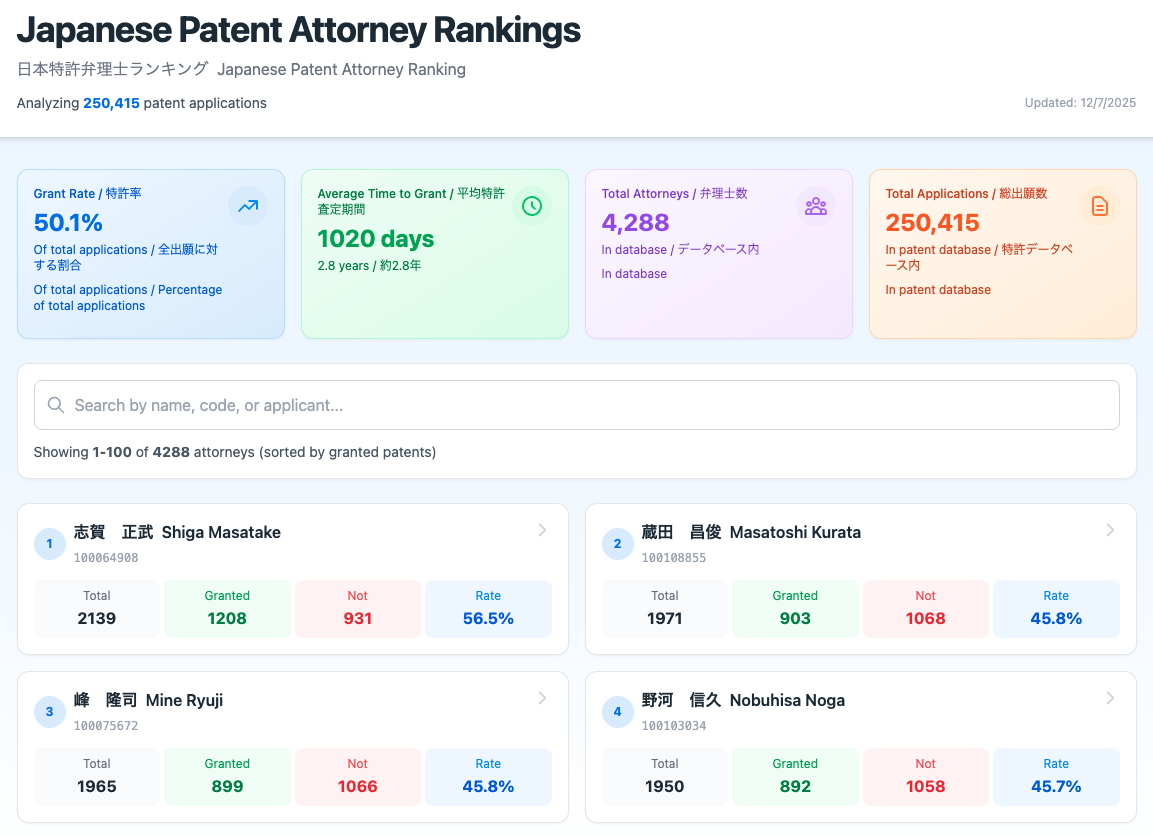This screenshot has height=835, width=1153.
Task: Click the document icon on Total Applications card
Action: coord(1100,205)
